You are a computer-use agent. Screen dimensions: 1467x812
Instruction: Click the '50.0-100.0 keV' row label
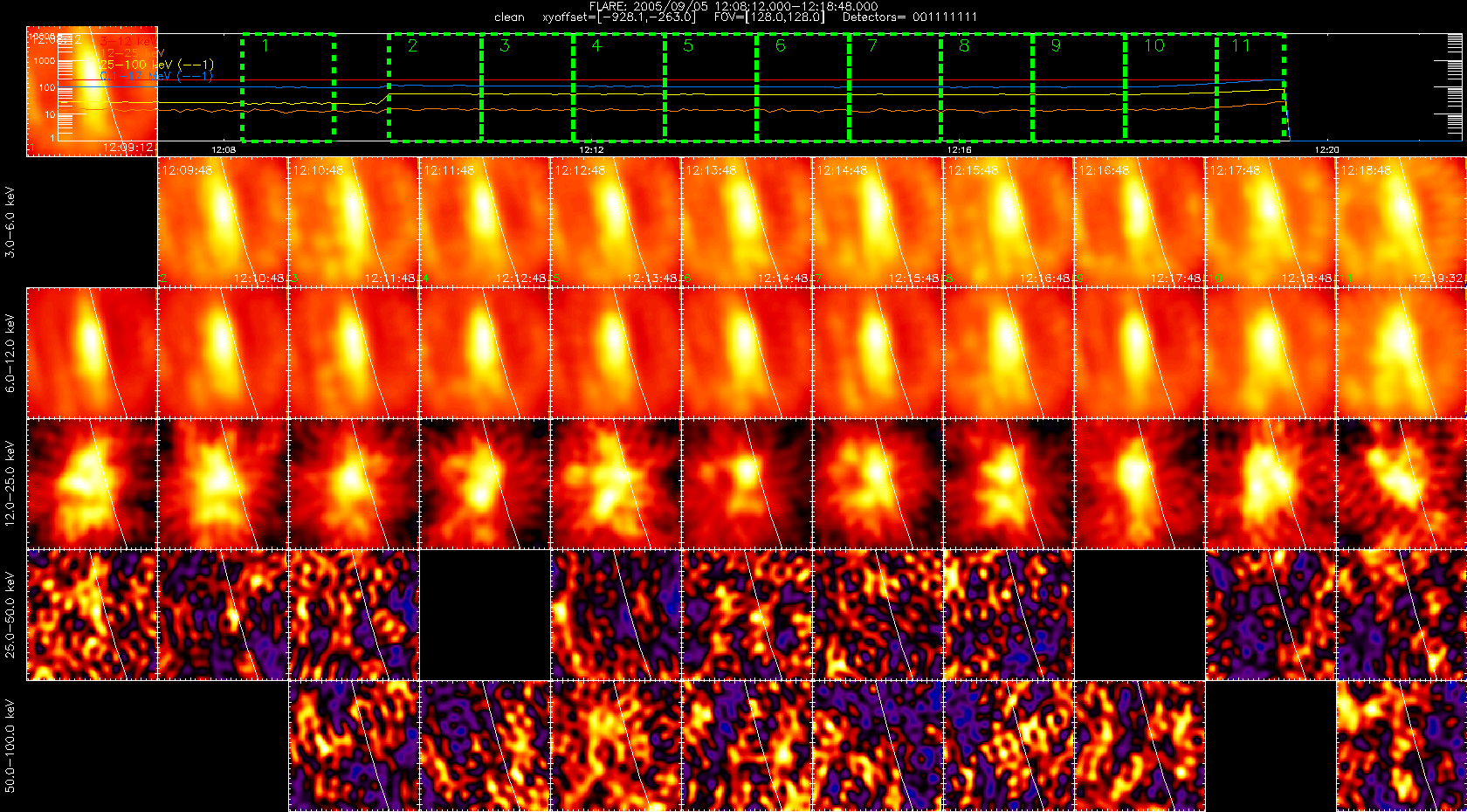click(10, 746)
